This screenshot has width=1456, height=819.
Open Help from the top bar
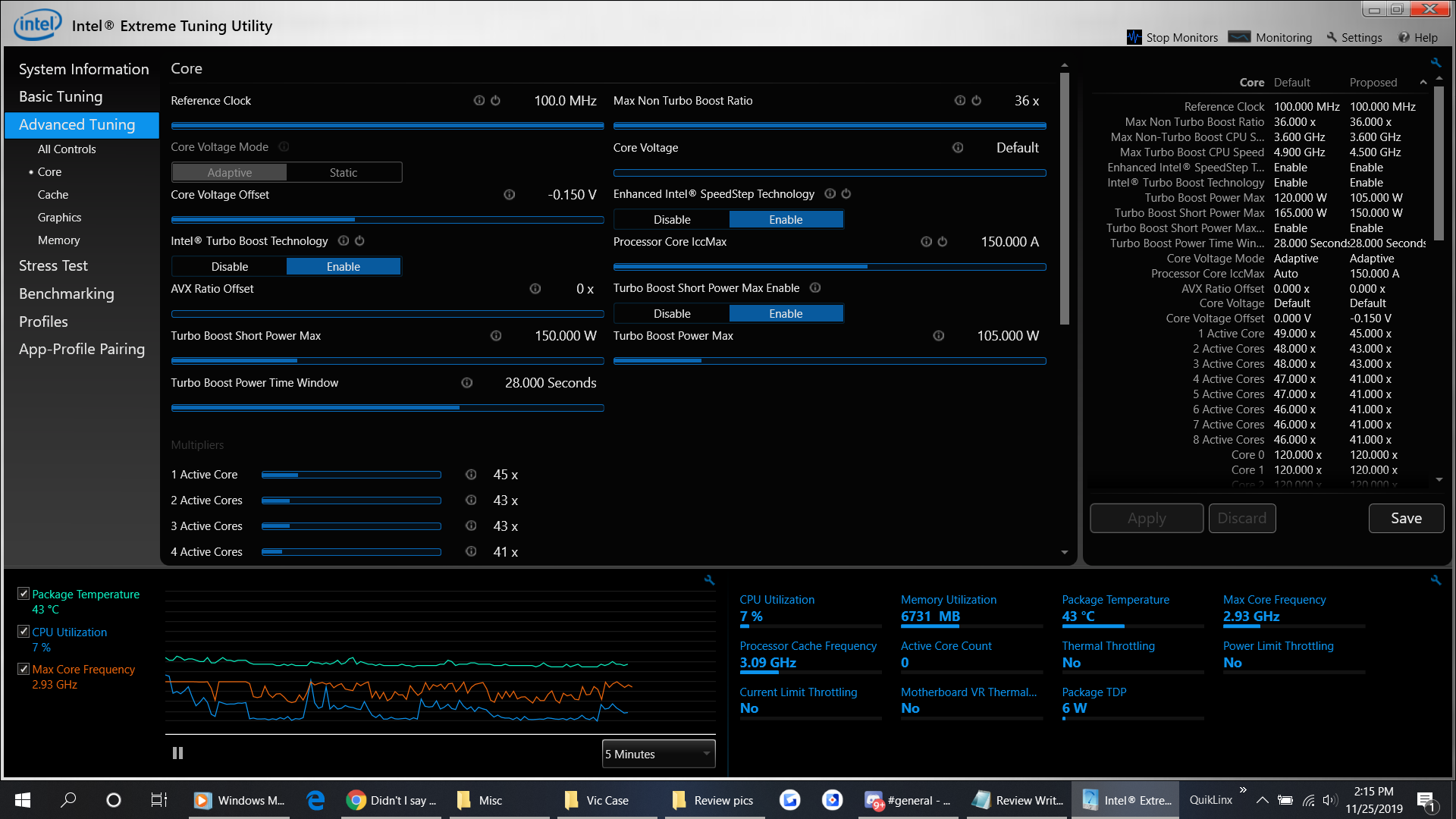[1418, 37]
